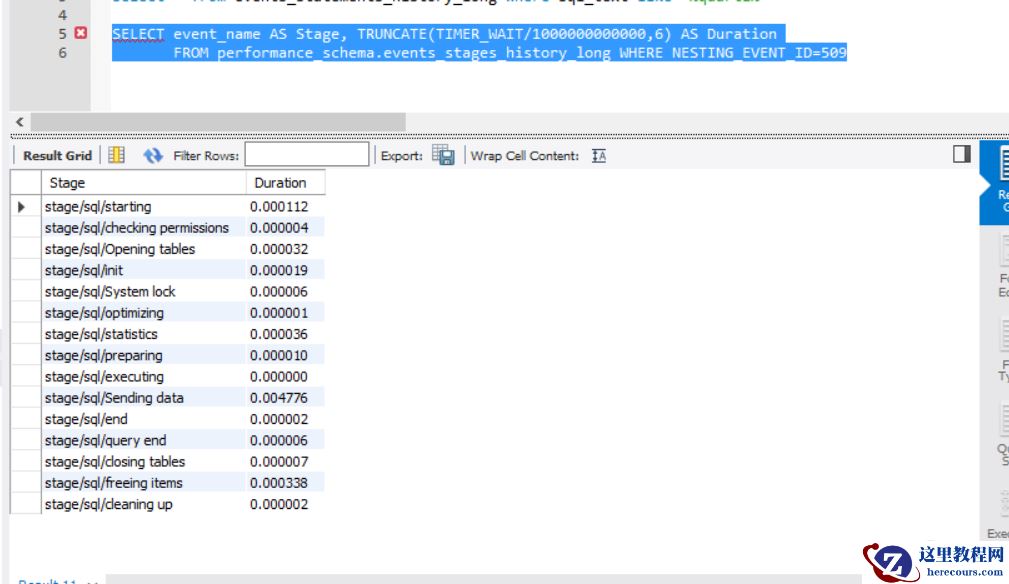Select the 'stage/sql/closing tables' cell
Screen dimensions: 1009x584
[x=143, y=461]
